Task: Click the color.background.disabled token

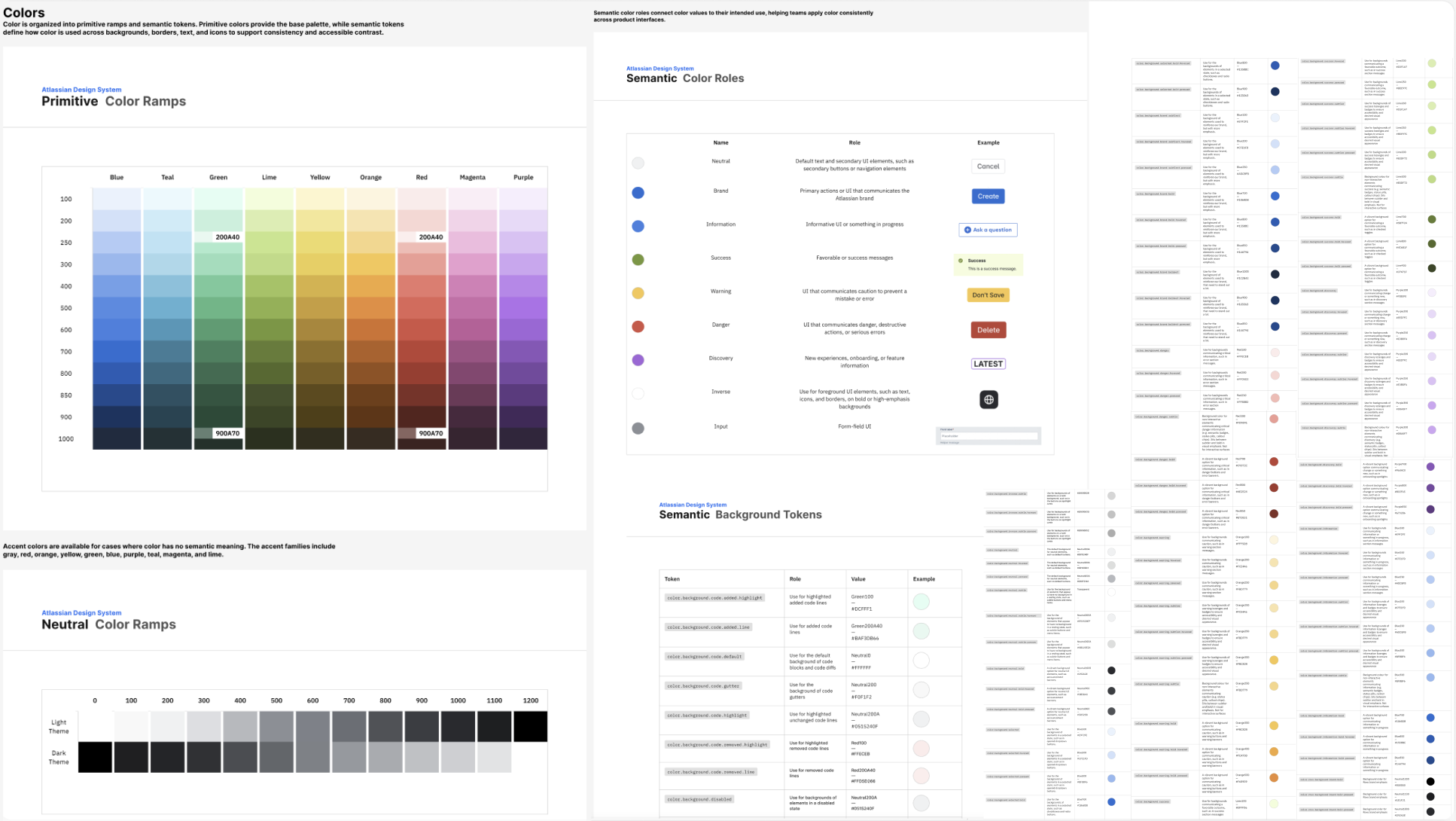Action: coord(699,799)
